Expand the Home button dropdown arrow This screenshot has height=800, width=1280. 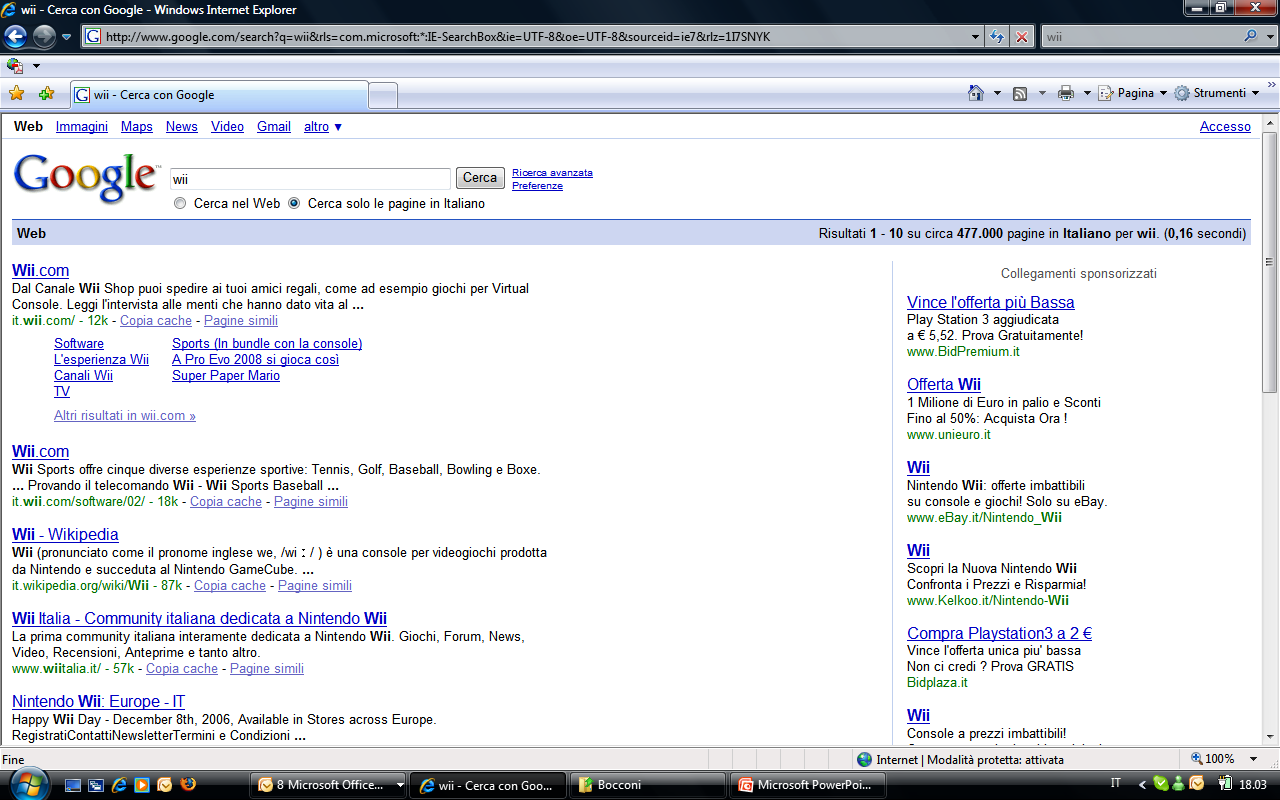tap(997, 93)
